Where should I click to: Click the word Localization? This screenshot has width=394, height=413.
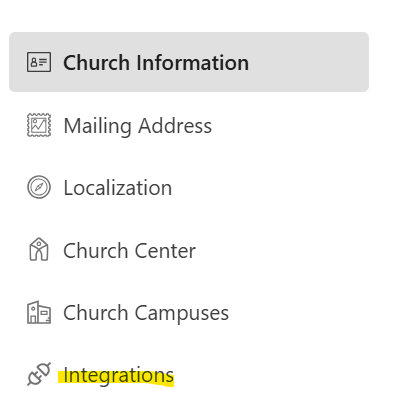pos(118,188)
